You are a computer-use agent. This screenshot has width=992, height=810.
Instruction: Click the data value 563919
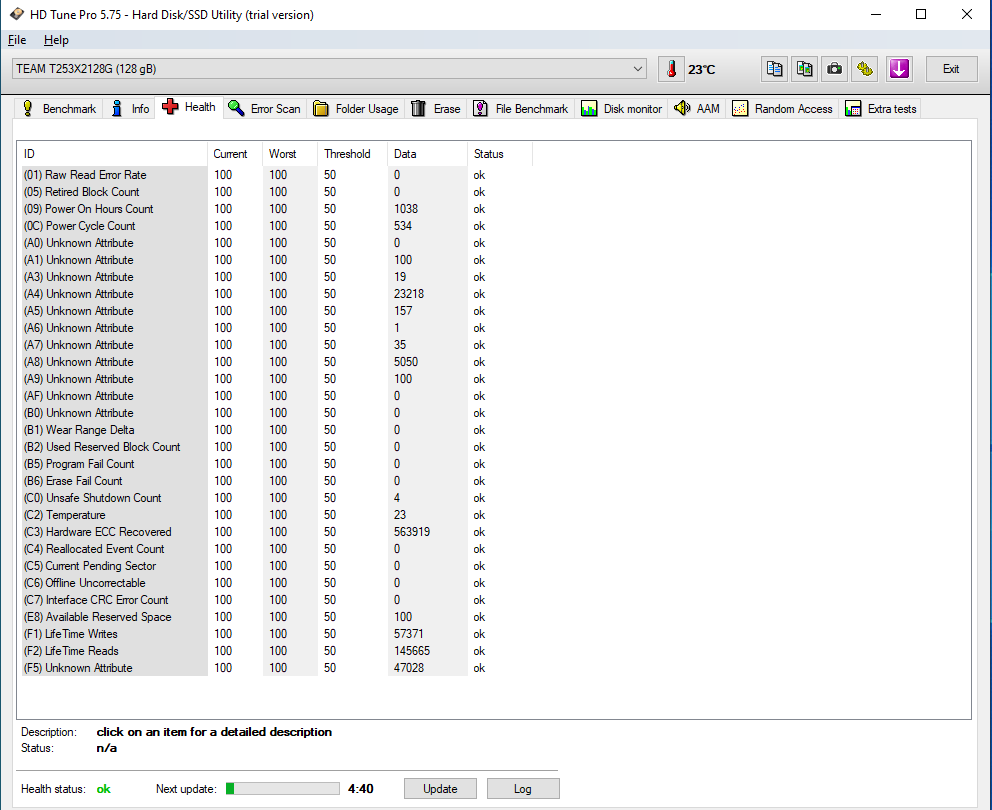[412, 532]
